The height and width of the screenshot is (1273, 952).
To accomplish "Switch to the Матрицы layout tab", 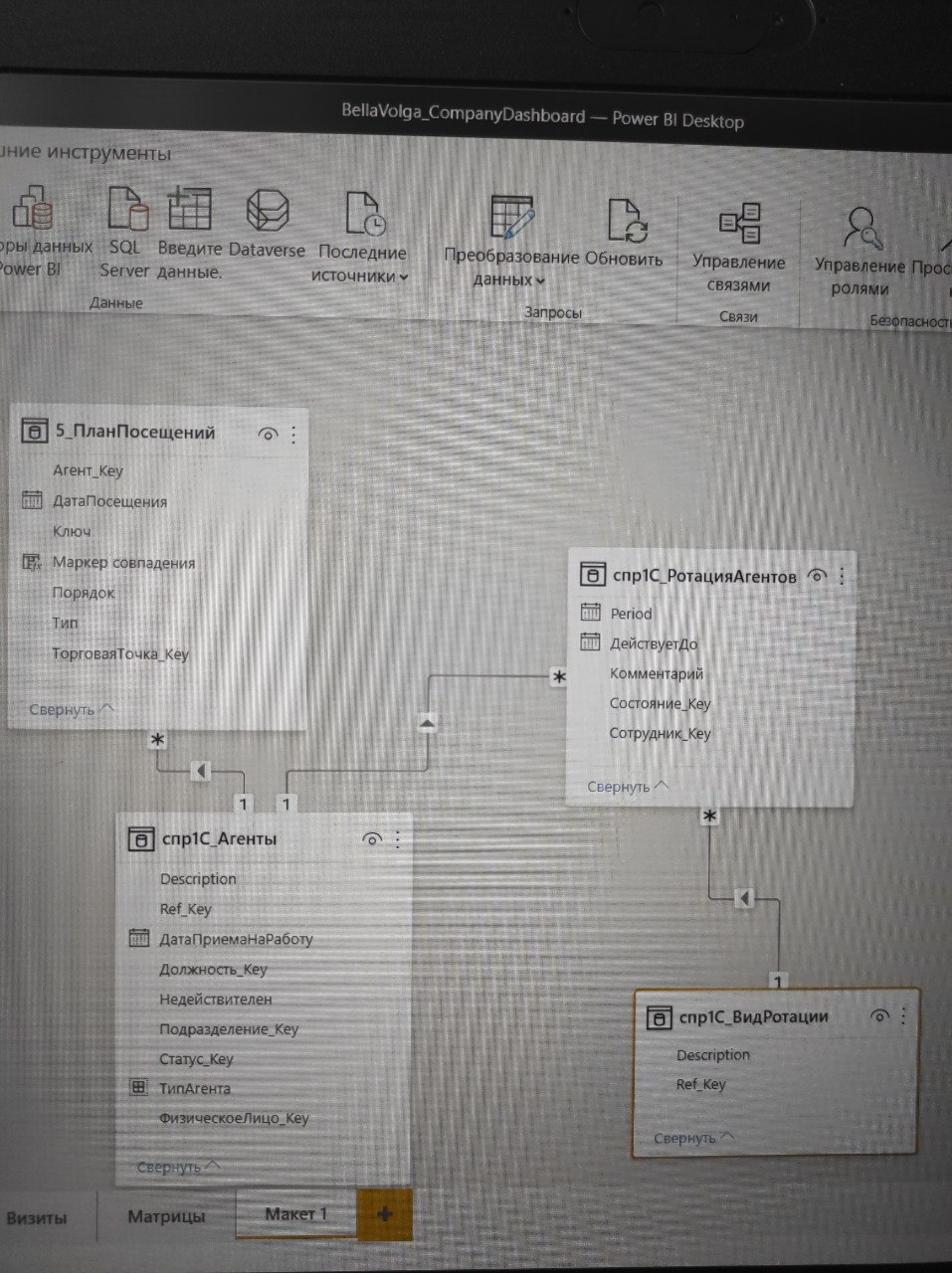I will tap(166, 1216).
